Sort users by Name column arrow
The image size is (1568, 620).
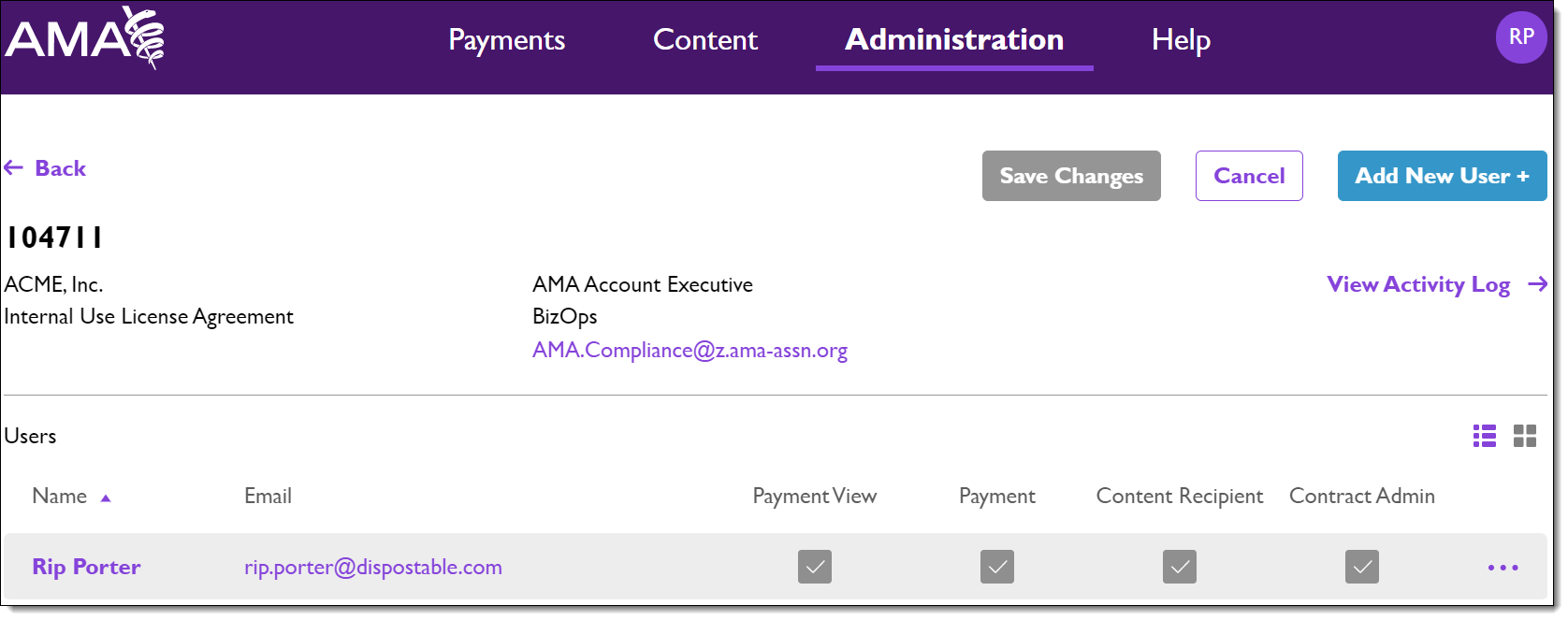click(106, 497)
